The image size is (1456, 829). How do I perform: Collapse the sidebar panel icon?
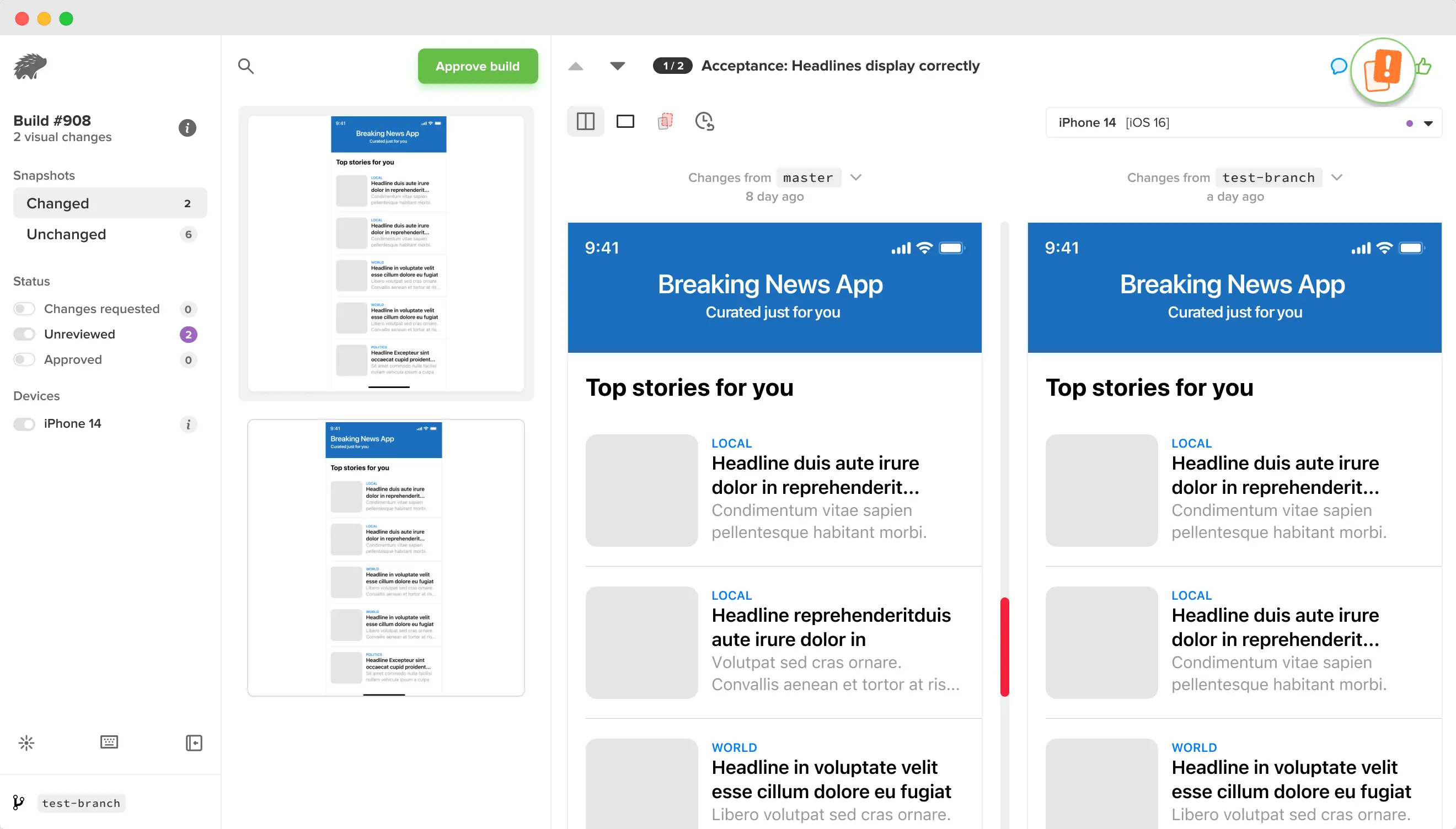tap(194, 742)
